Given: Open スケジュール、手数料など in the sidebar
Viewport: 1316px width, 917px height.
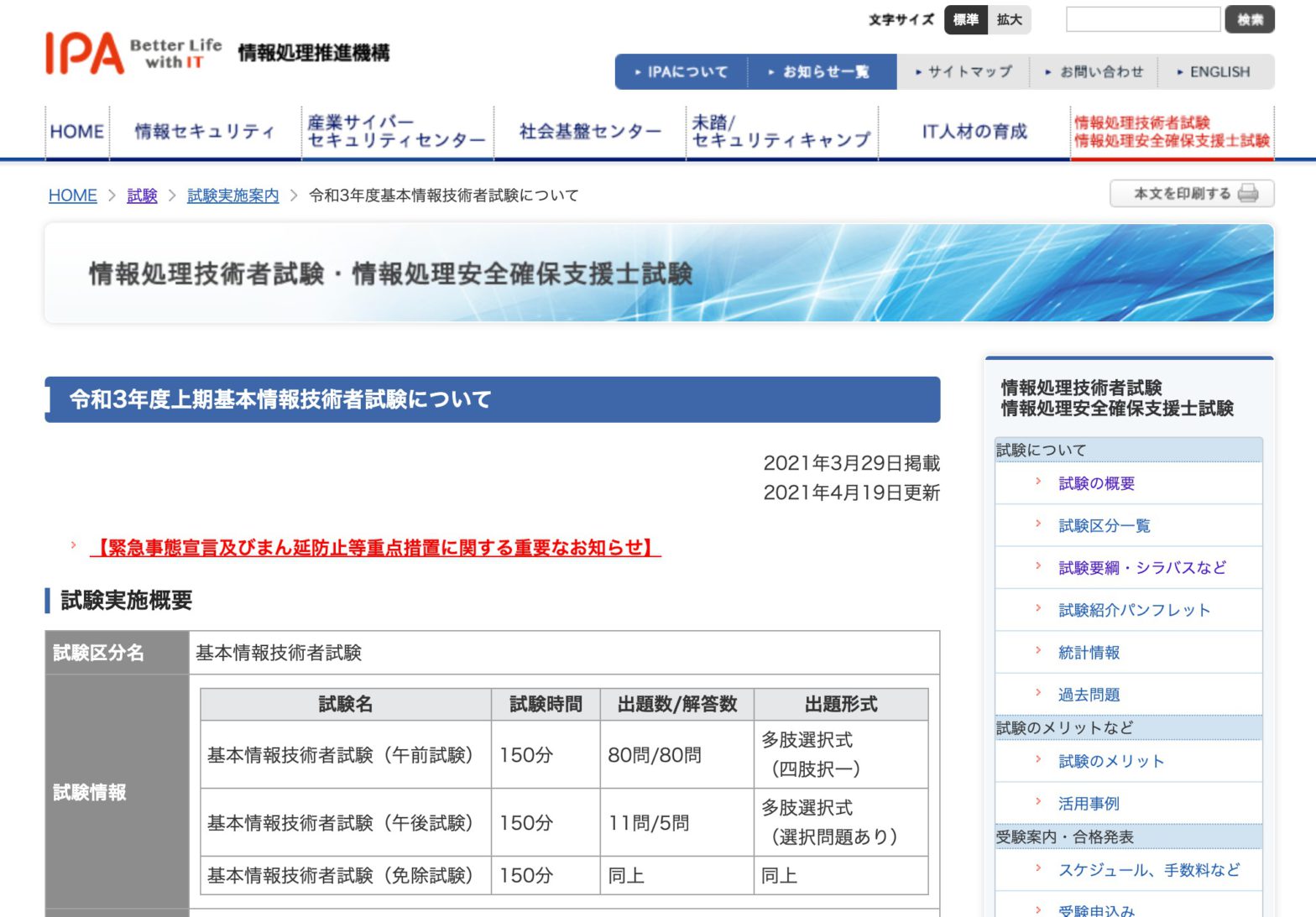Looking at the screenshot, I should tap(1148, 870).
